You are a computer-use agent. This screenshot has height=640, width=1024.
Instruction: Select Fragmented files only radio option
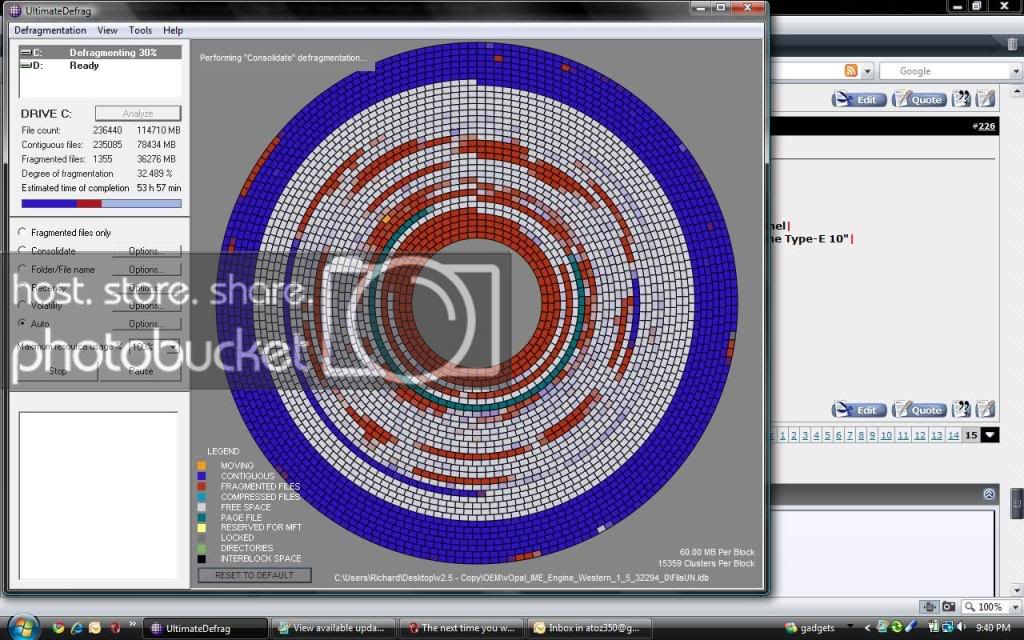tap(22, 232)
